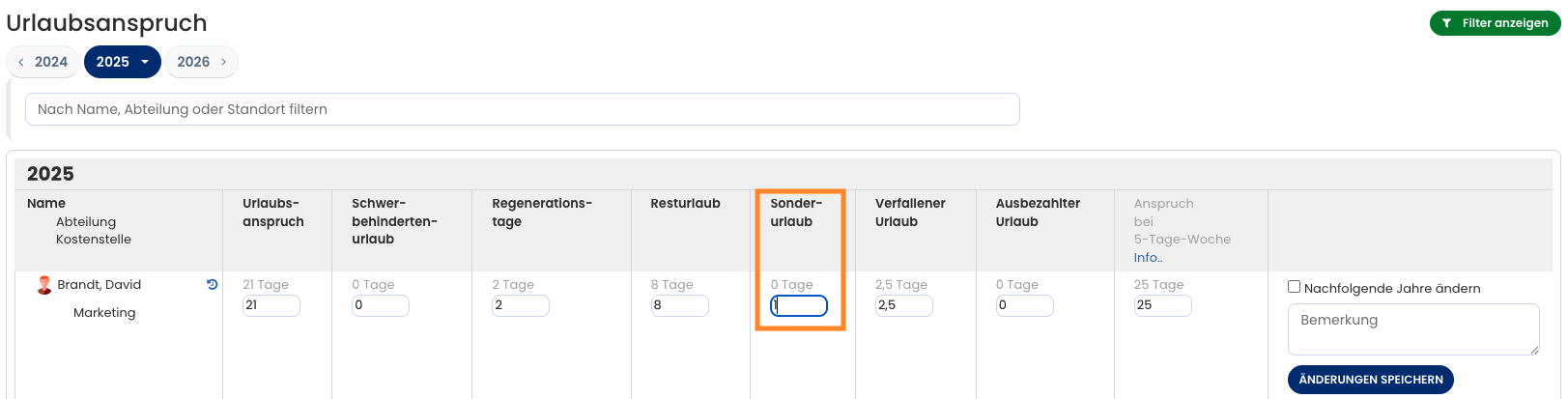Screen dimensions: 1568x399
Task: Click the reset icon next to Brandt, David
Action: [213, 285]
